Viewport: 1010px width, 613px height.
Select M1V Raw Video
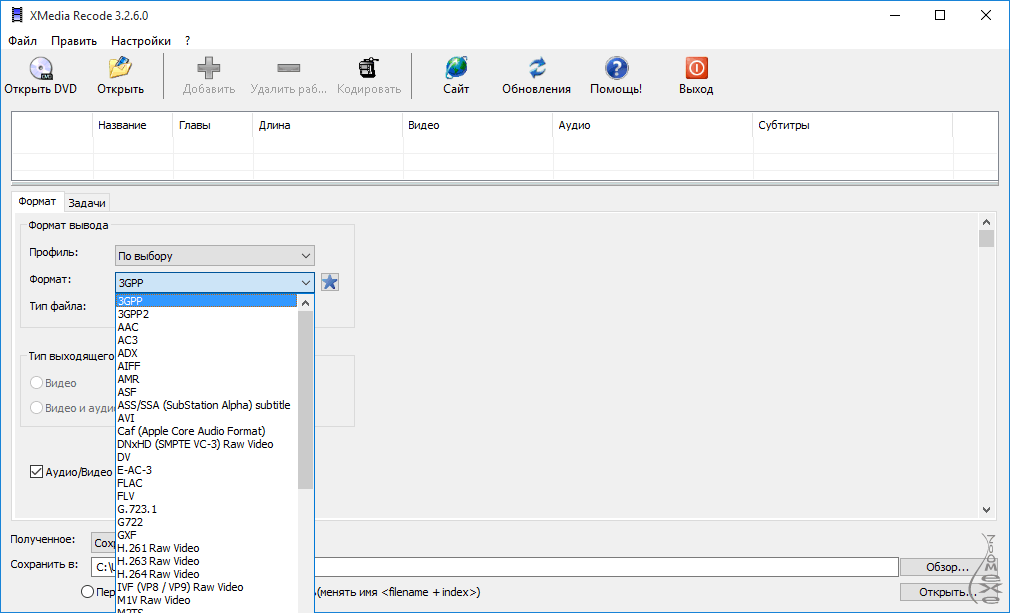pos(206,600)
